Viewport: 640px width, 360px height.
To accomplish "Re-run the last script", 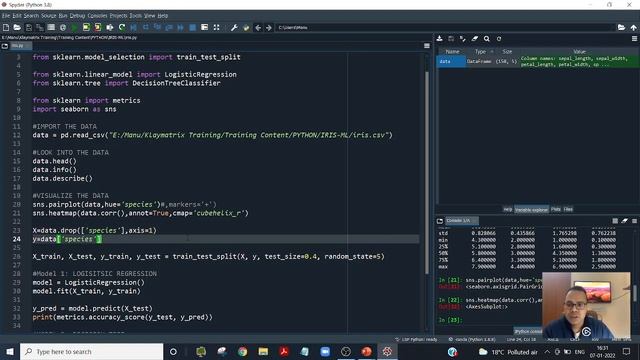I will pos(122,27).
